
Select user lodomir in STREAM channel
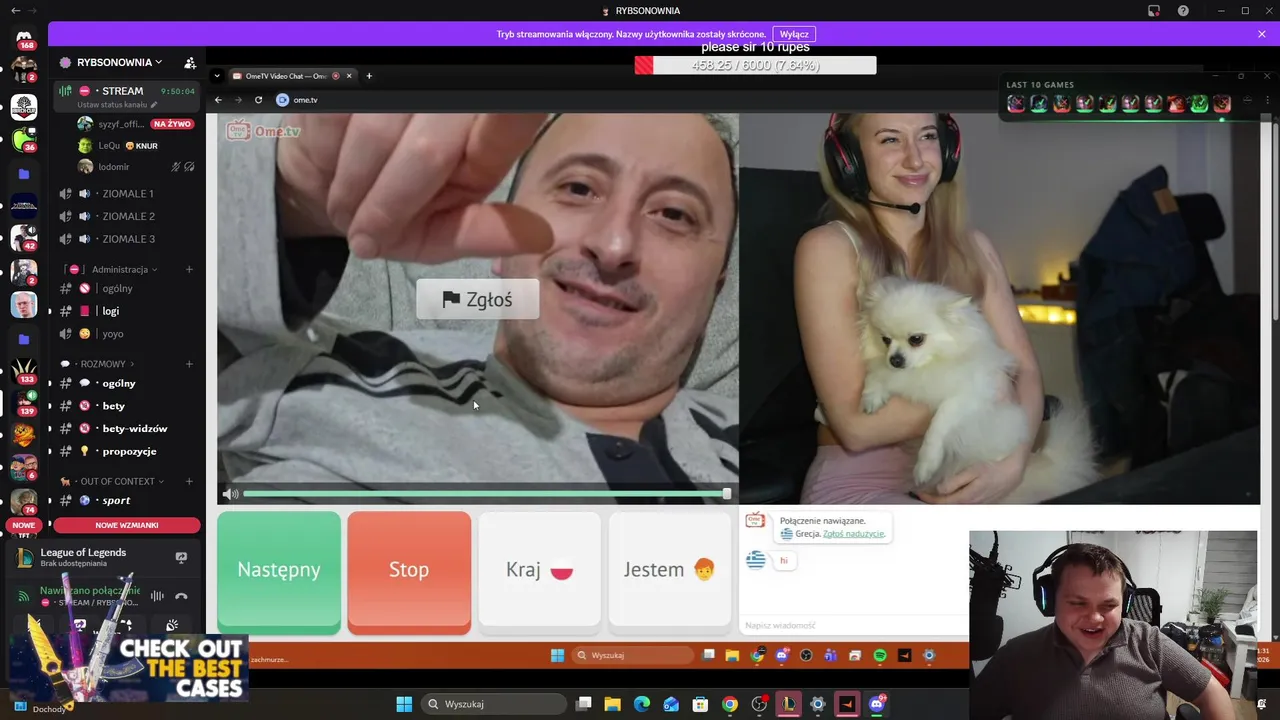113,167
